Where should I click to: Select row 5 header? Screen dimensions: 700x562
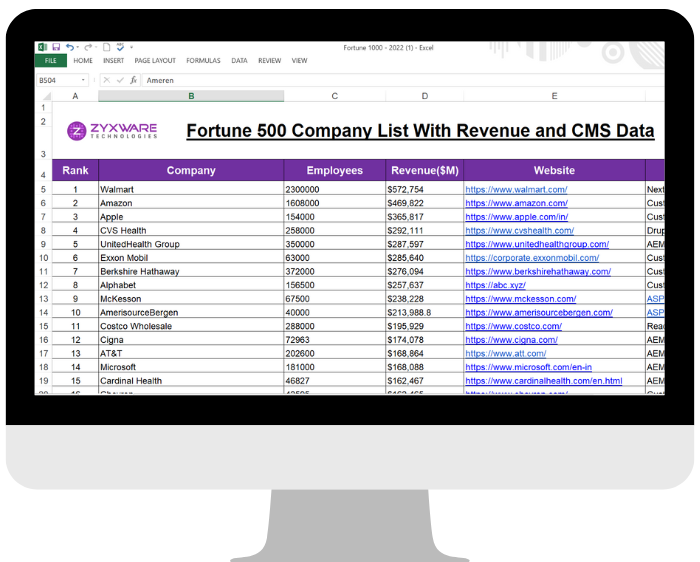[x=43, y=189]
